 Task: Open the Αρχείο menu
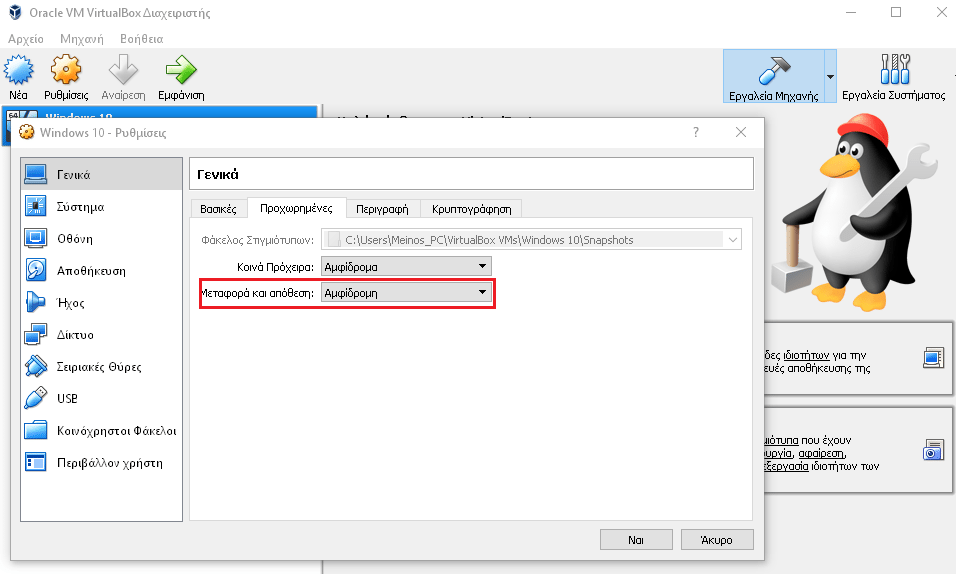(x=26, y=38)
